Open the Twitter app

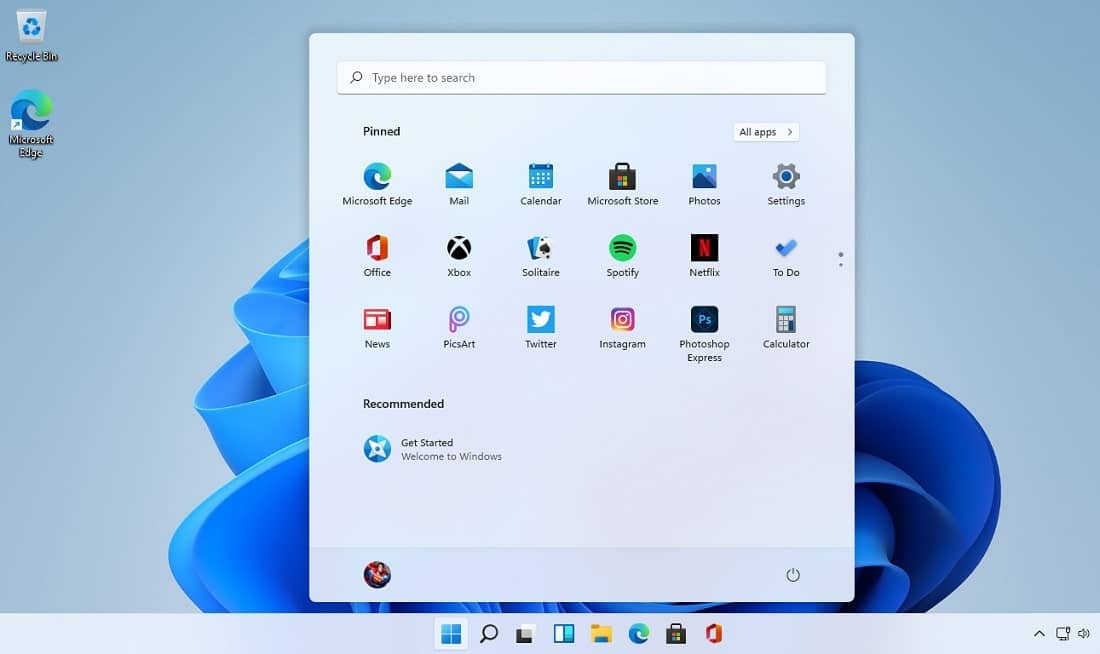coord(541,328)
